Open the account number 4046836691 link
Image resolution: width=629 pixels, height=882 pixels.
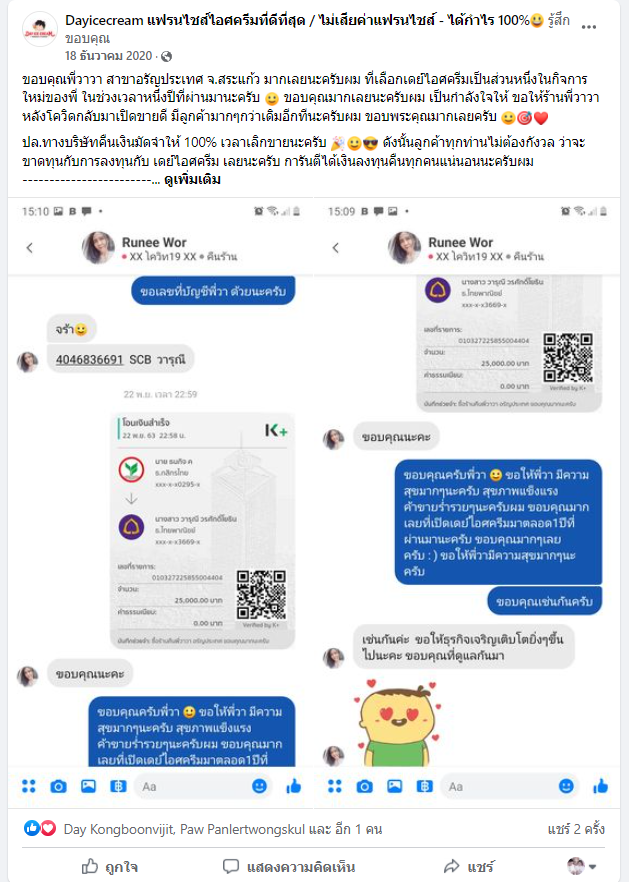(x=89, y=359)
